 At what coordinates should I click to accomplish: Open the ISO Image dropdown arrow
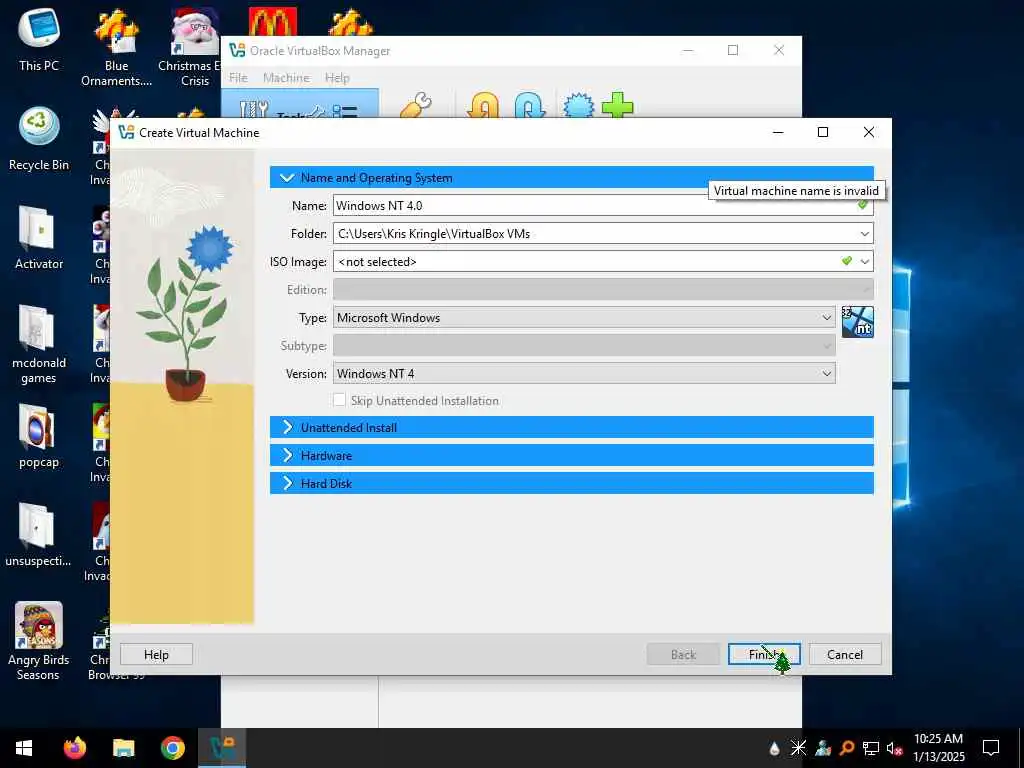click(x=865, y=262)
